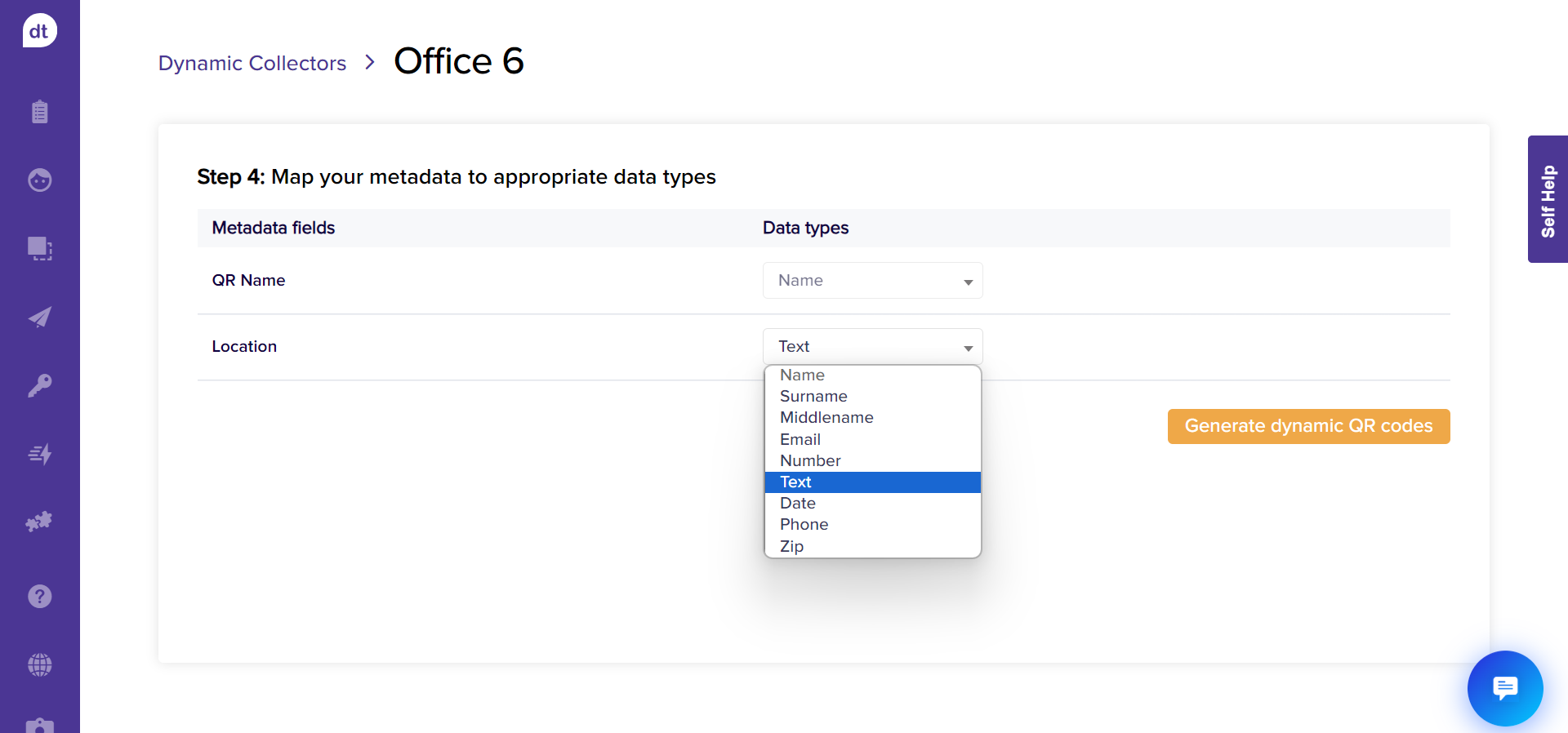Select Email from the data type list
Screen dimensions: 1568x733
pyautogui.click(x=800, y=439)
